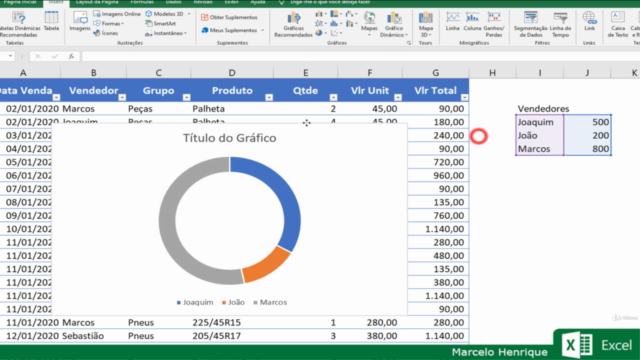Select the orange João doughnut segment
The height and width of the screenshot is (360, 640).
[x=268, y=267]
